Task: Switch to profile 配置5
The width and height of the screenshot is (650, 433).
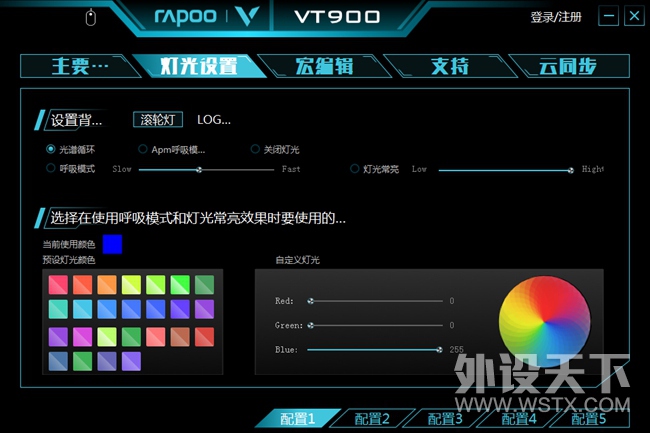Action: pos(589,419)
